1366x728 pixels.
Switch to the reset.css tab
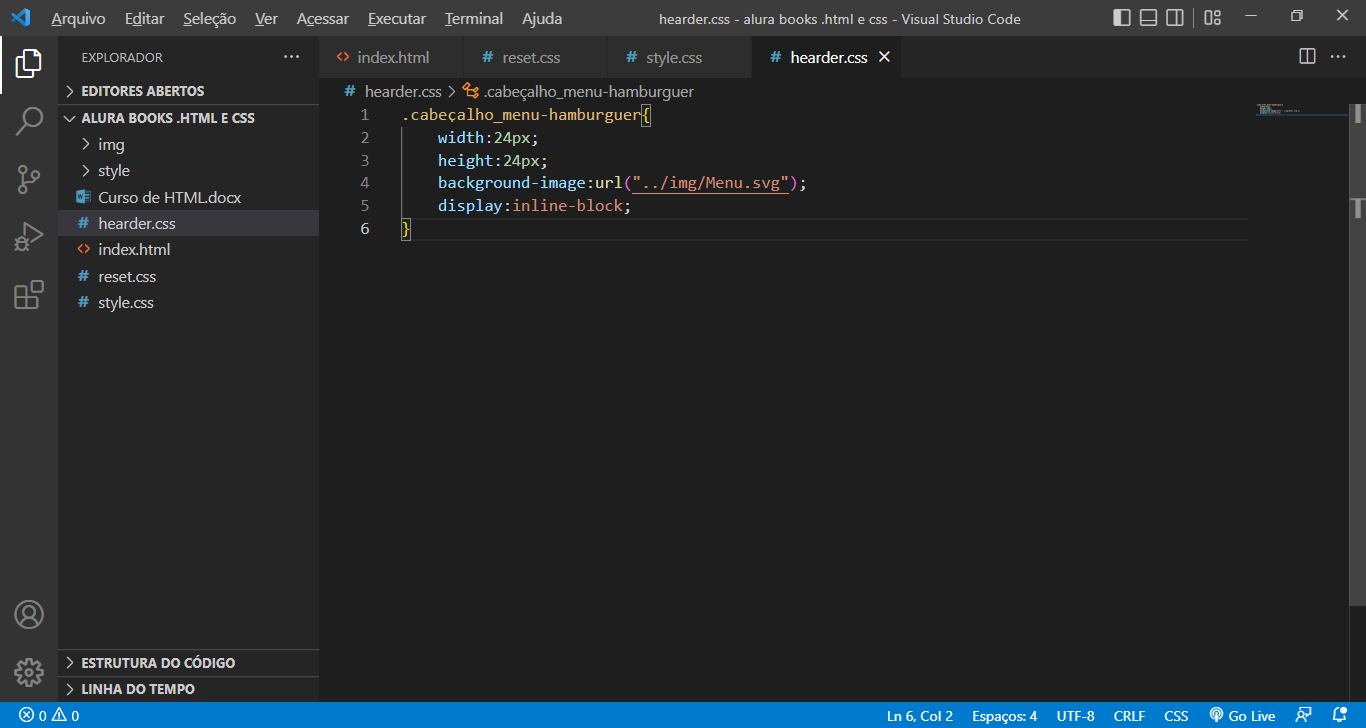pos(535,57)
